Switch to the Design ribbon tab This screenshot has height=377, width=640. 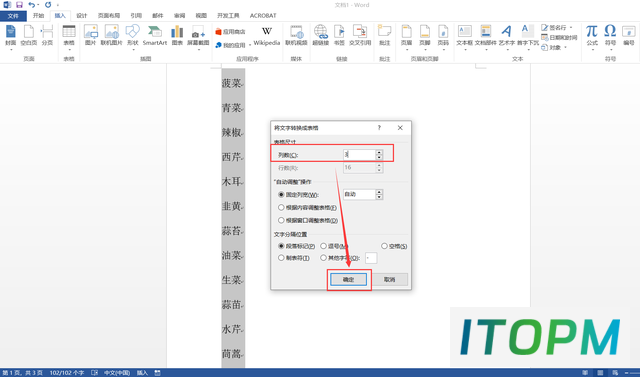[82, 16]
